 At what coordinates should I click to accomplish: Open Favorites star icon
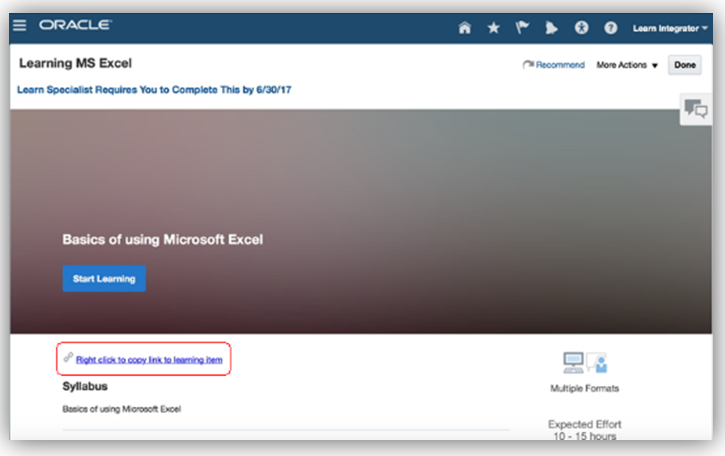tap(493, 28)
